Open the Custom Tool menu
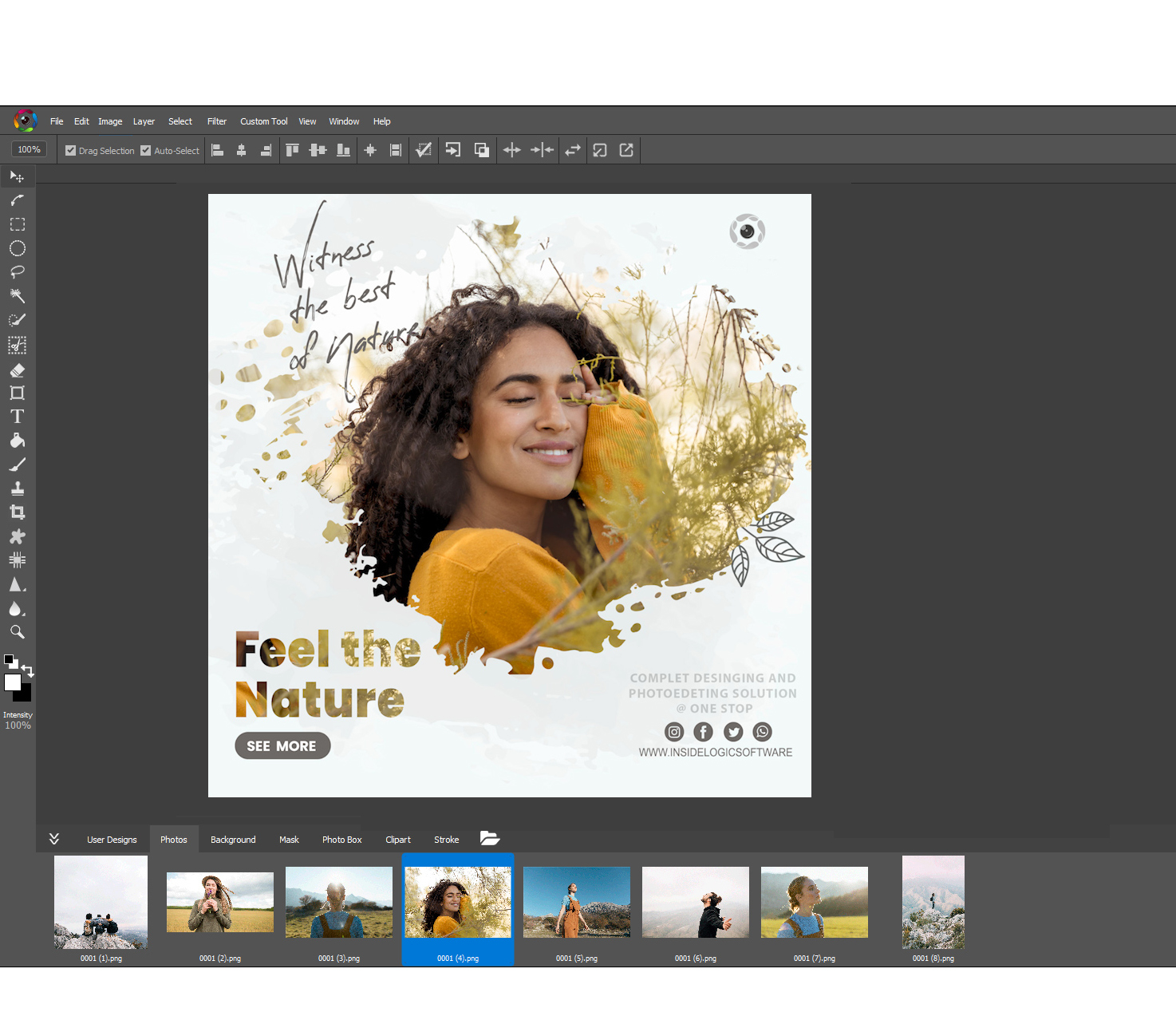This screenshot has width=1176, height=1020. 264,121
